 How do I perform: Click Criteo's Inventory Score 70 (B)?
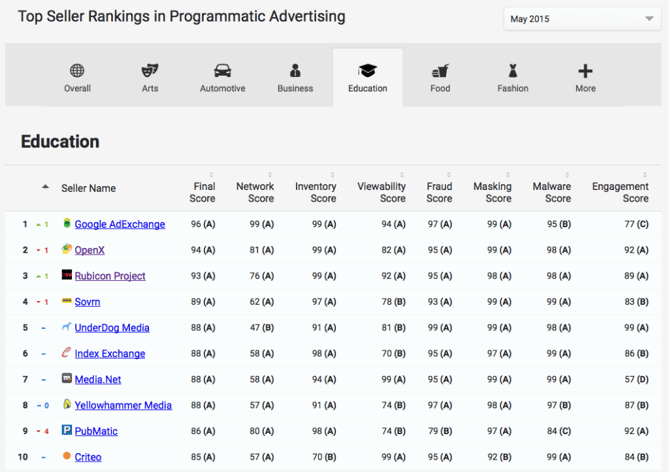click(324, 457)
